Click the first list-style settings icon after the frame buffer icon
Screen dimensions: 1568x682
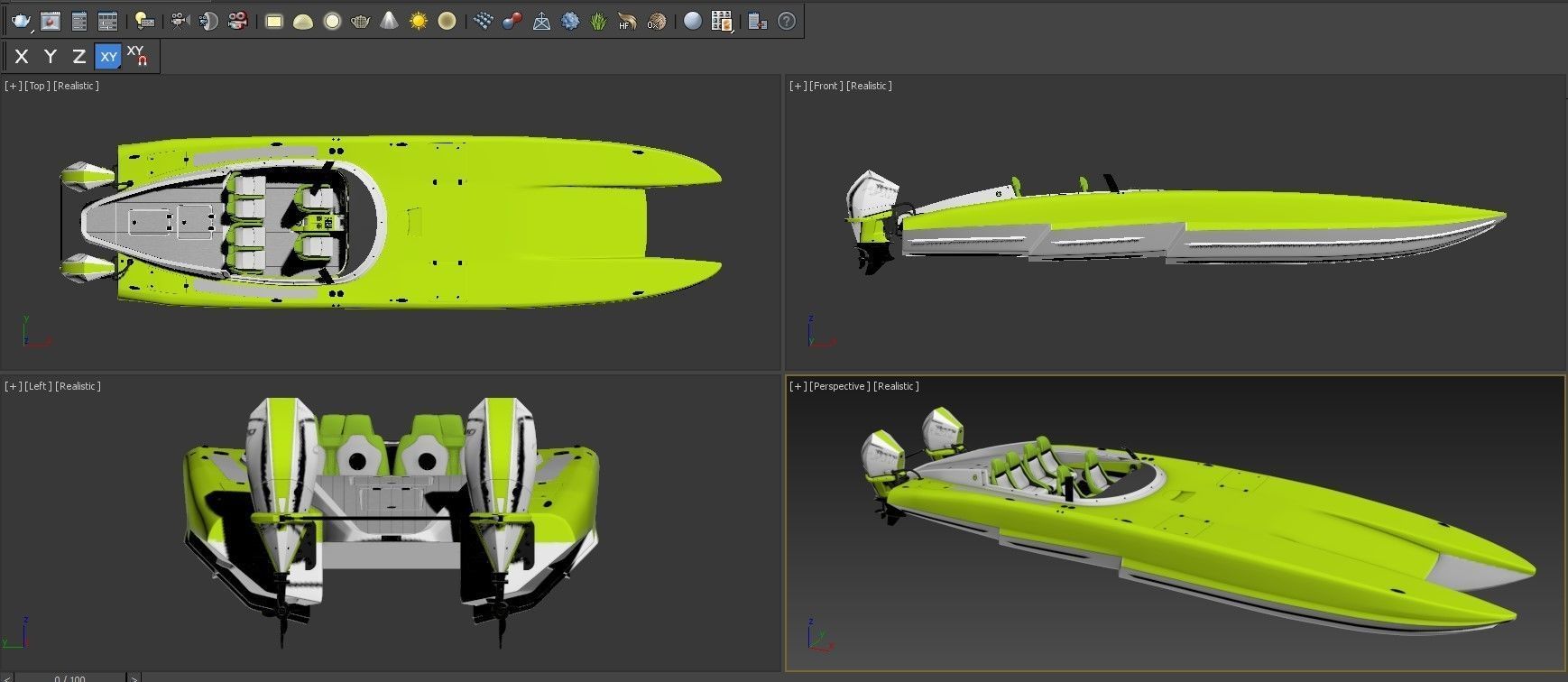[x=79, y=21]
